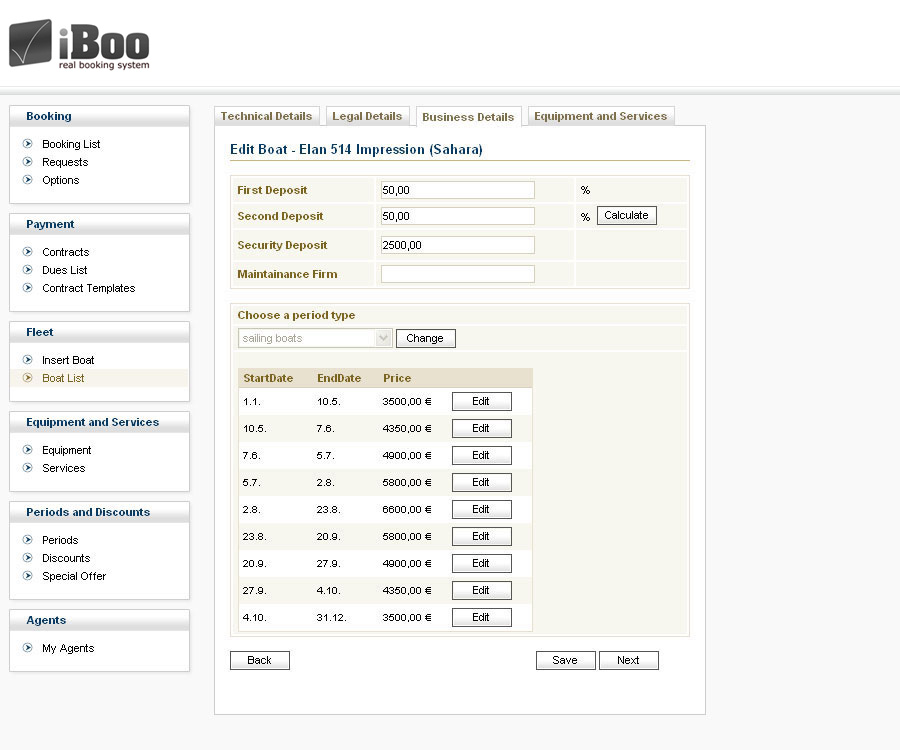Click arrow icon next to My Agents
Viewport: 900px width, 750px height.
(x=28, y=648)
